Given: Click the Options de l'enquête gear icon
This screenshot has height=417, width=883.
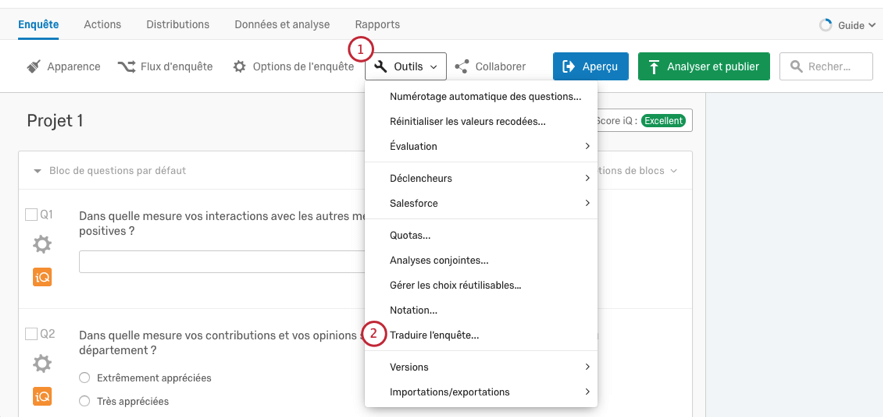Looking at the screenshot, I should pos(239,66).
